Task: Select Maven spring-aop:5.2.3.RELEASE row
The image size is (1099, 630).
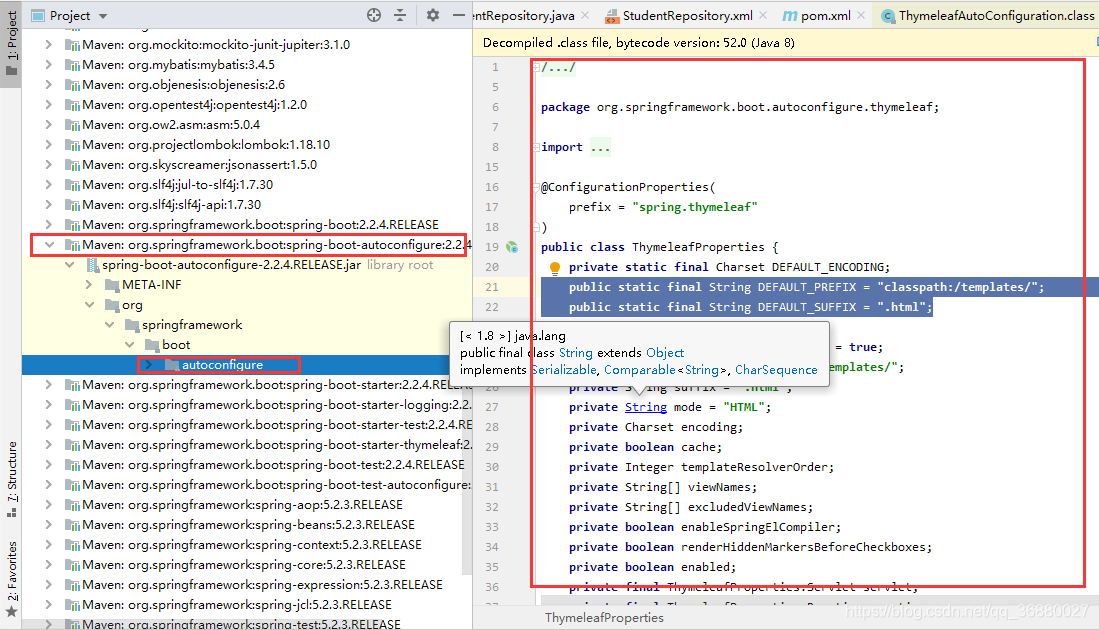Action: coord(247,505)
